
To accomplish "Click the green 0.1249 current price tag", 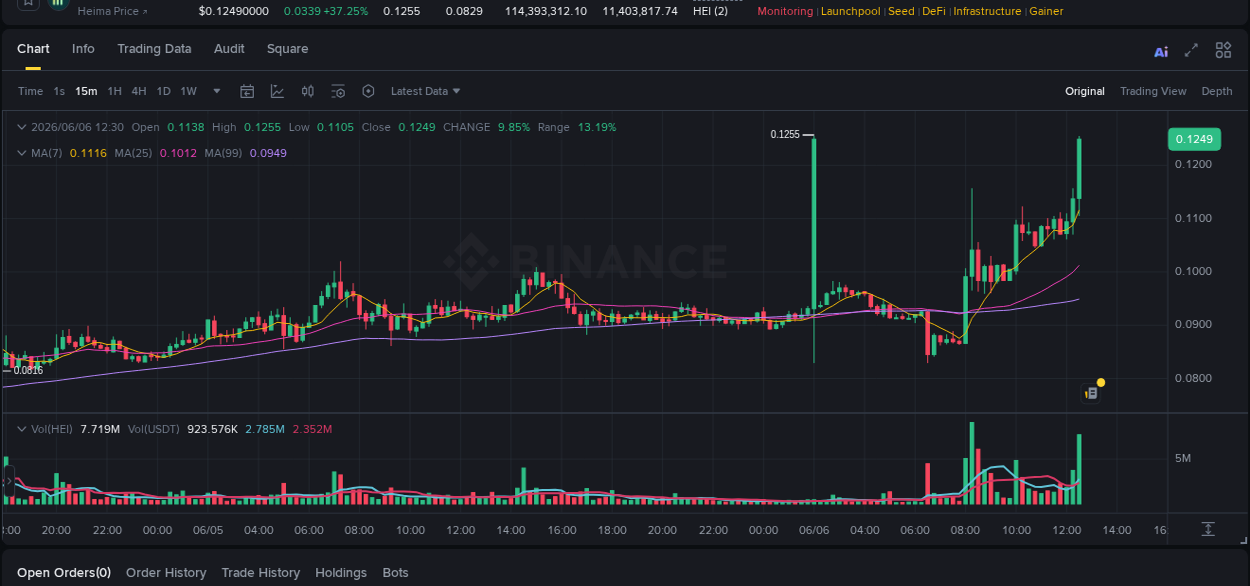I will [x=1194, y=139].
